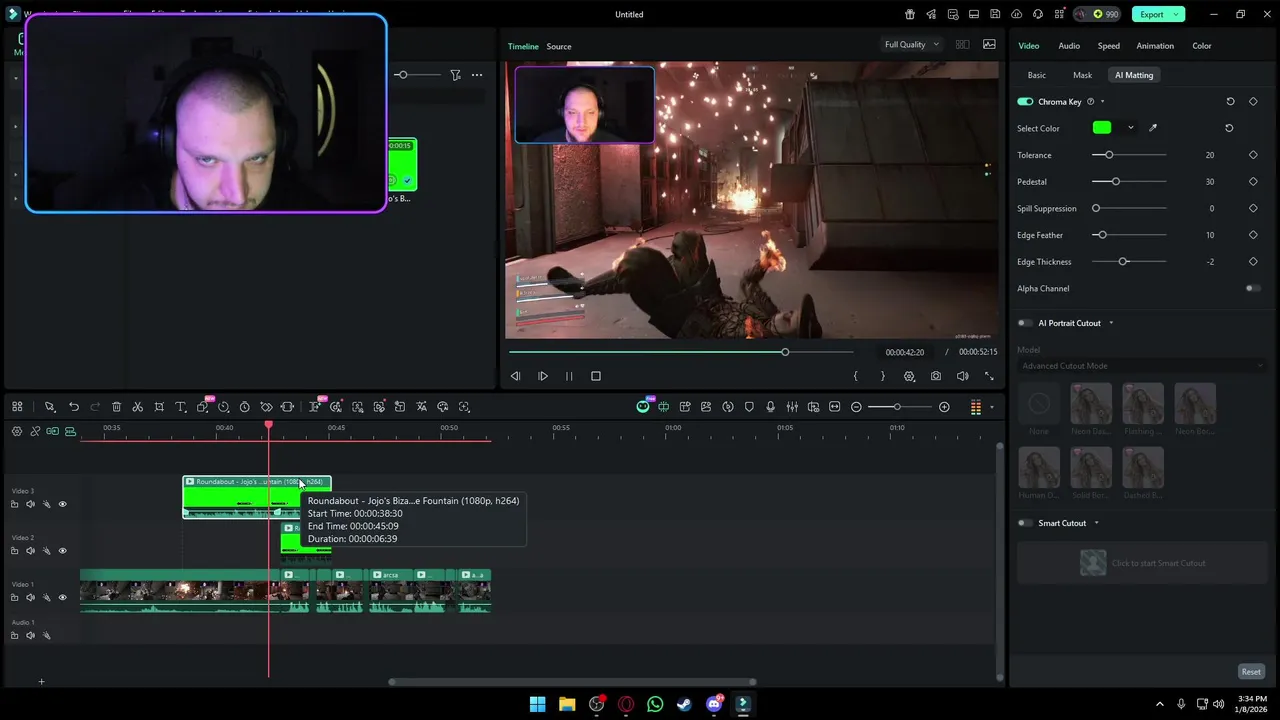Zoom out timeline with minus icon
The width and height of the screenshot is (1280, 720).
[856, 407]
